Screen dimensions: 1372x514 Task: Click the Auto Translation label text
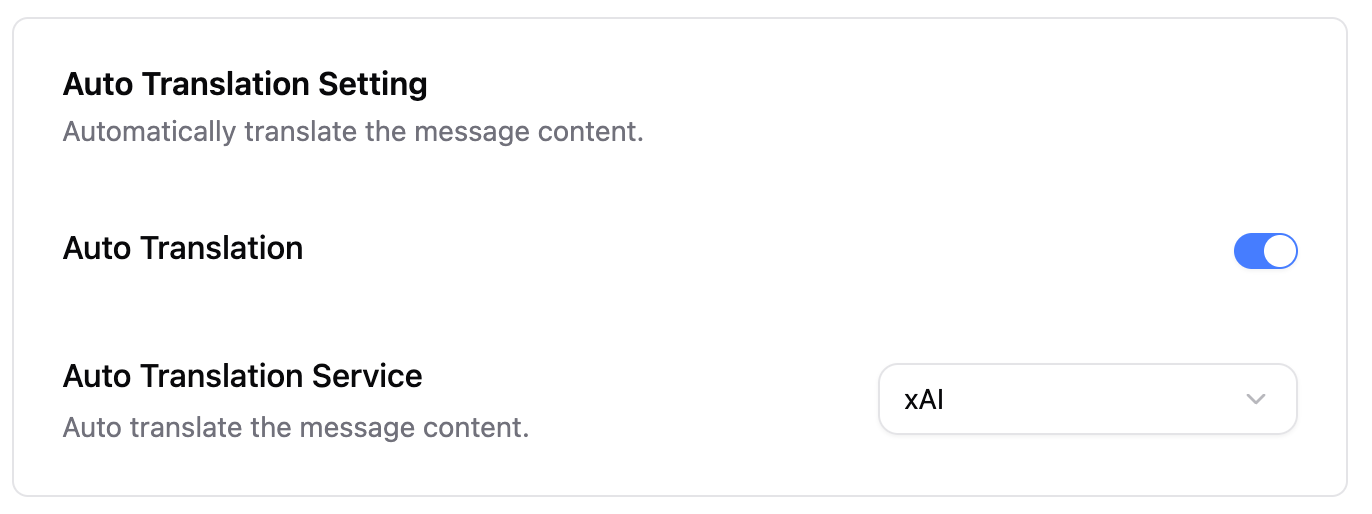(183, 248)
